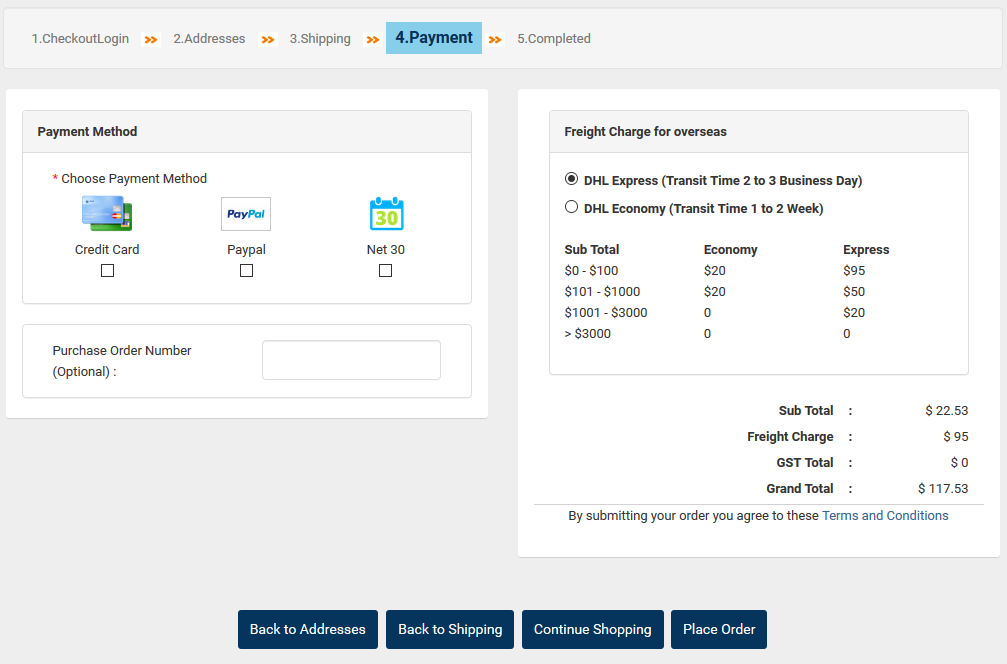This screenshot has height=664, width=1007.
Task: Tick the Net 30 checkbox
Action: (385, 270)
